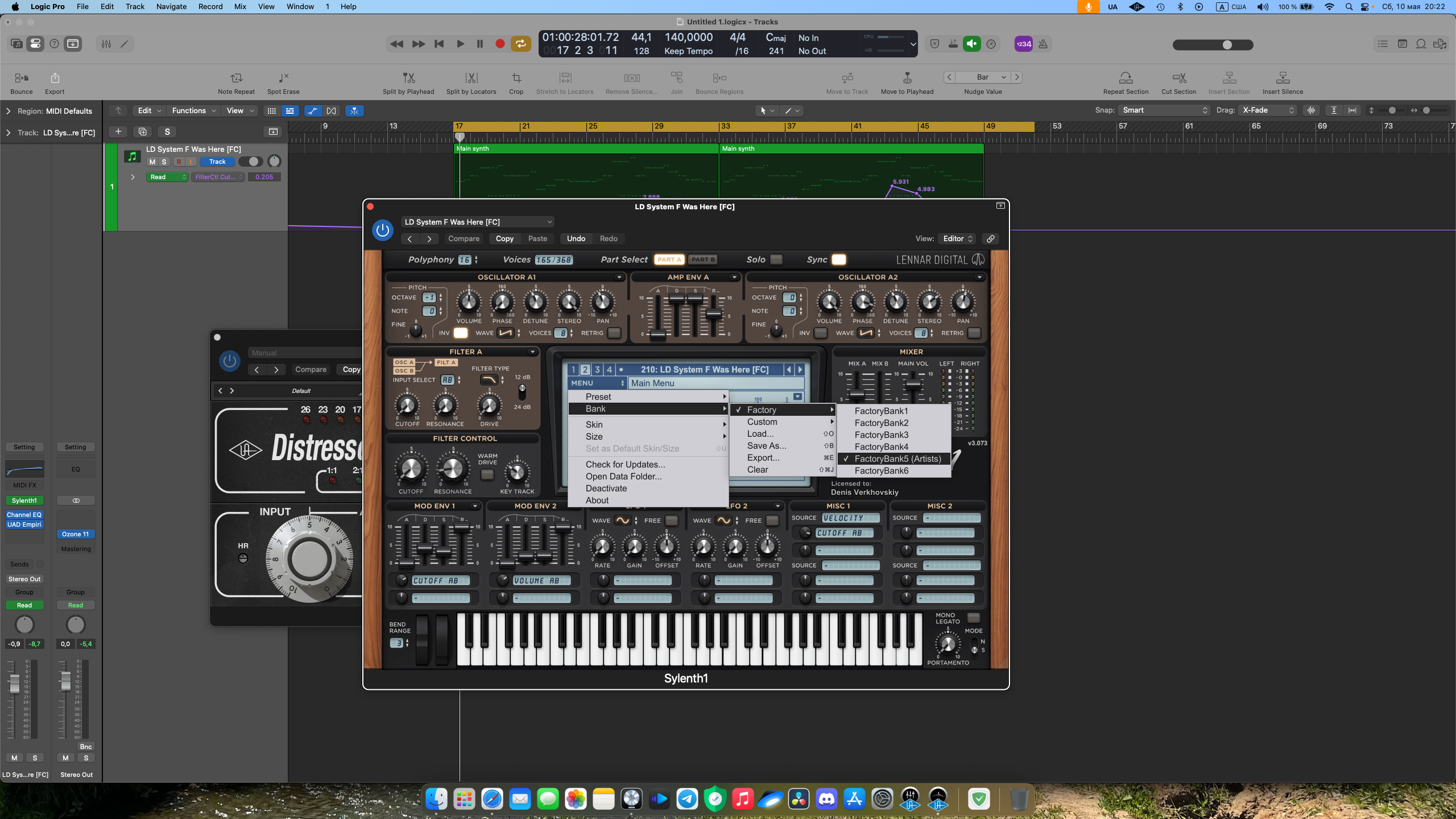
Task: Expand the Track inspector disclosure triangle
Action: pyautogui.click(x=8, y=133)
